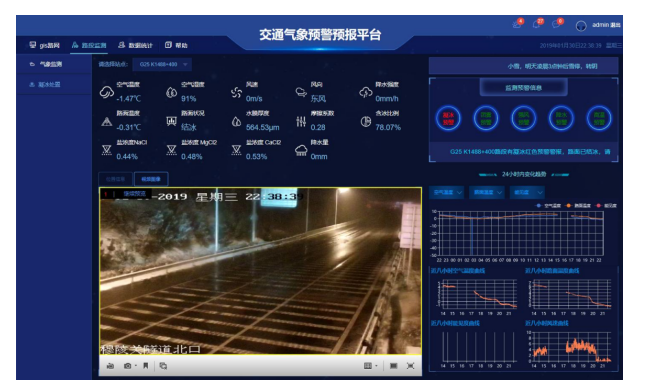647x386 pixels.
Task: Open the 空气温度 trend dropdown
Action: pyautogui.click(x=447, y=192)
